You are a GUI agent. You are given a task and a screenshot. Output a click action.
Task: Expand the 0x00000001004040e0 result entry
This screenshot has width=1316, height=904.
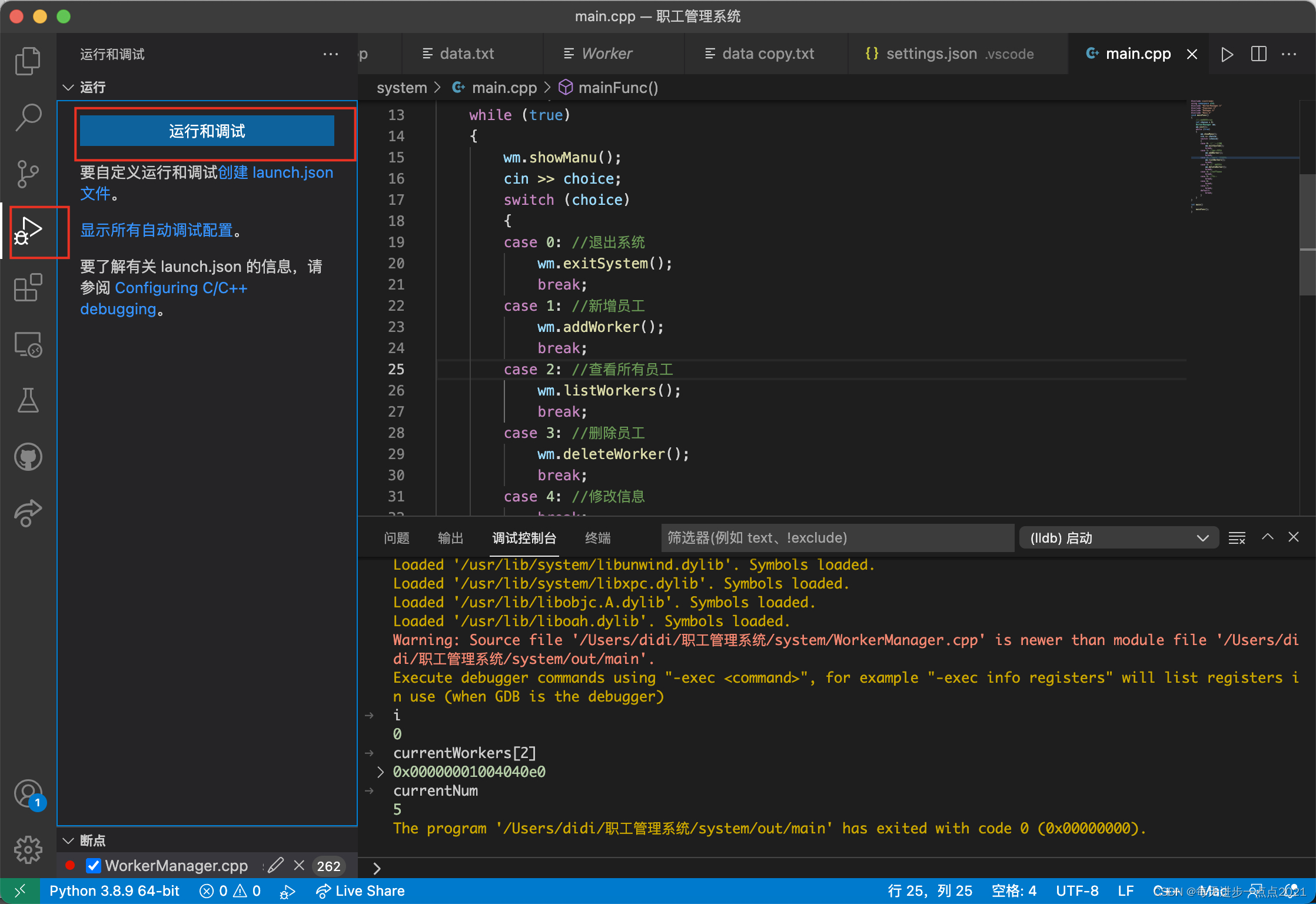pyautogui.click(x=380, y=772)
